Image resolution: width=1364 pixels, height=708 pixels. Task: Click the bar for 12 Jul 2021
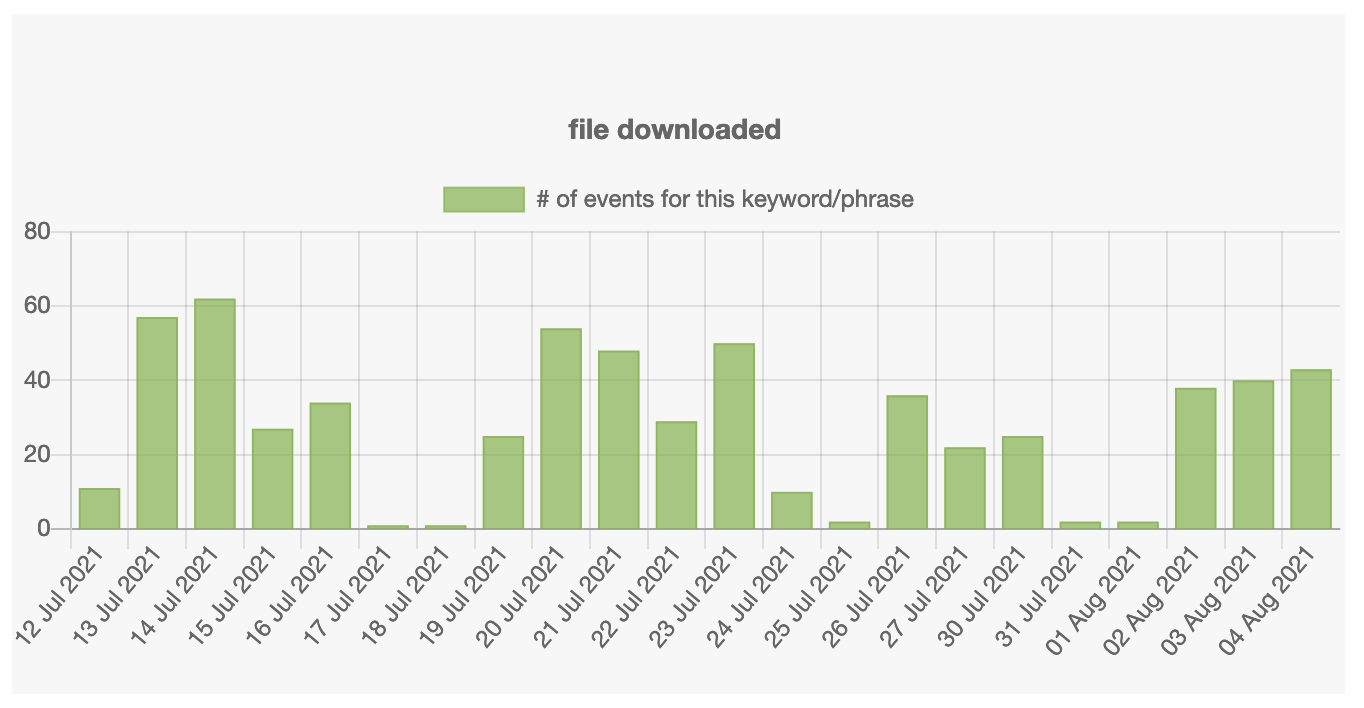tap(99, 508)
